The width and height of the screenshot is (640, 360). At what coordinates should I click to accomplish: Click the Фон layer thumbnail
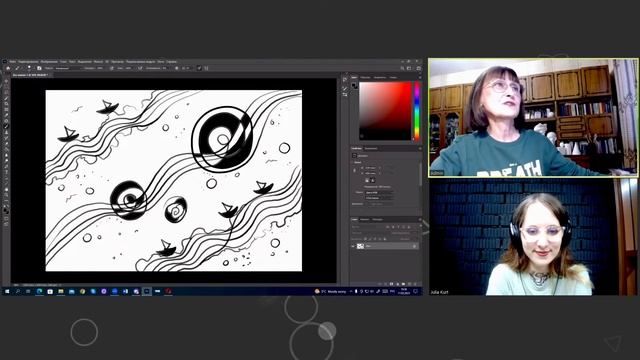[x=360, y=246]
